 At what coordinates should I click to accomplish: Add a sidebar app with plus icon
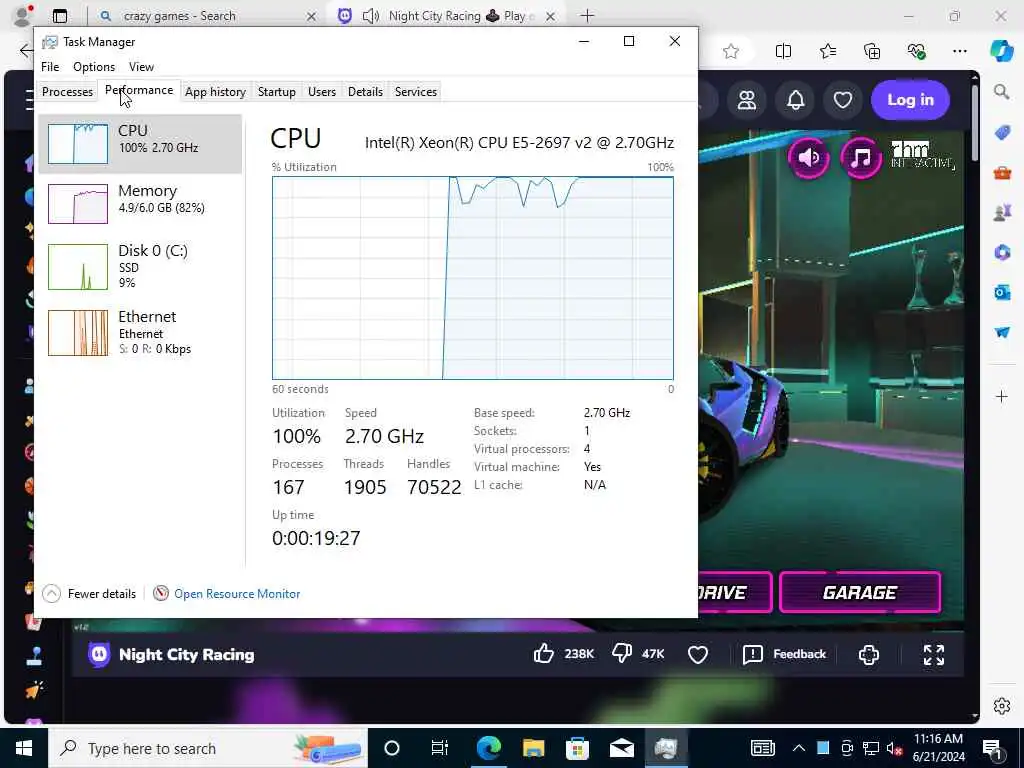coord(1002,396)
